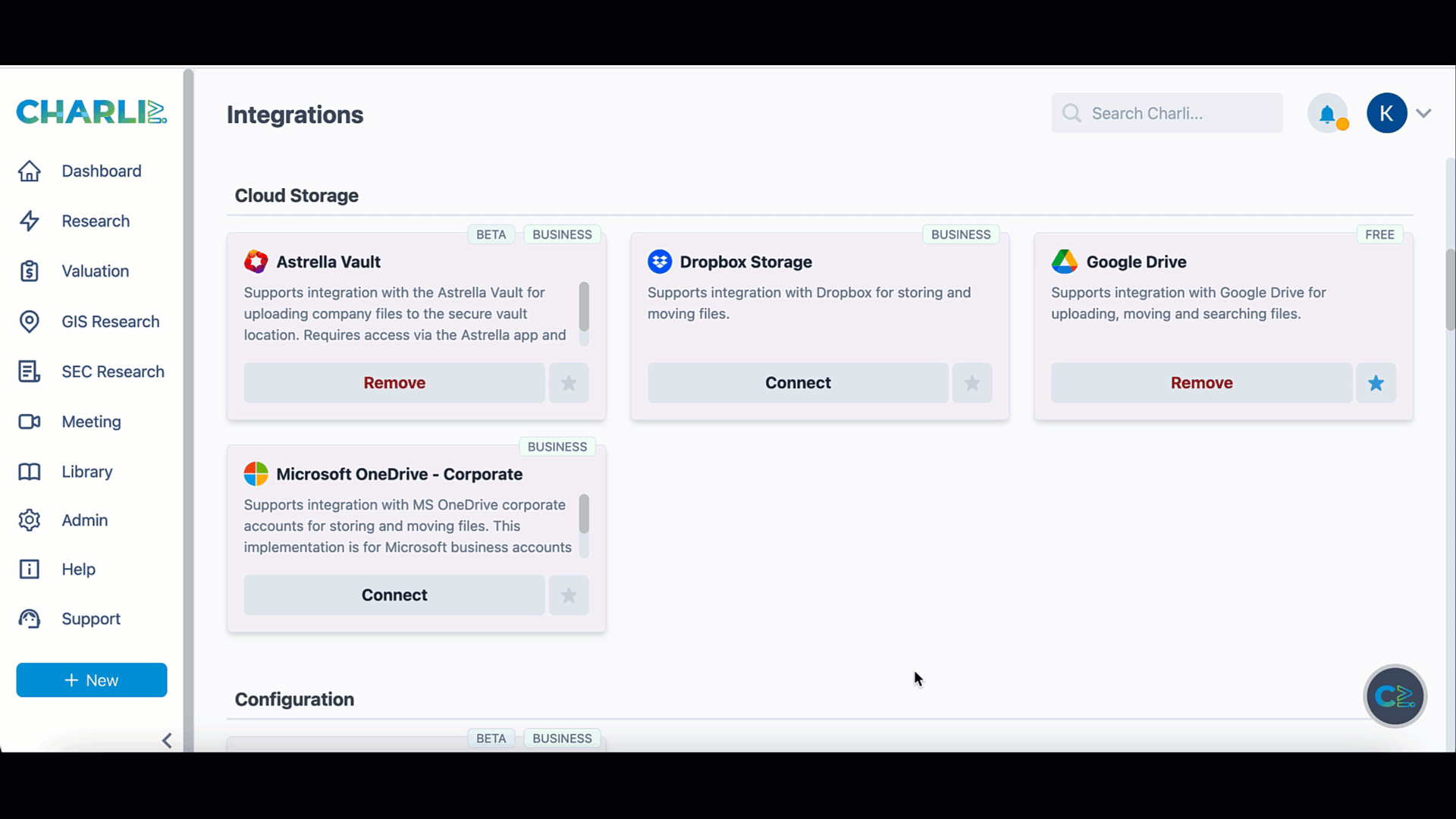1456x819 pixels.
Task: Click the BUSINESS badge on Astrella Vault
Action: [x=562, y=235]
